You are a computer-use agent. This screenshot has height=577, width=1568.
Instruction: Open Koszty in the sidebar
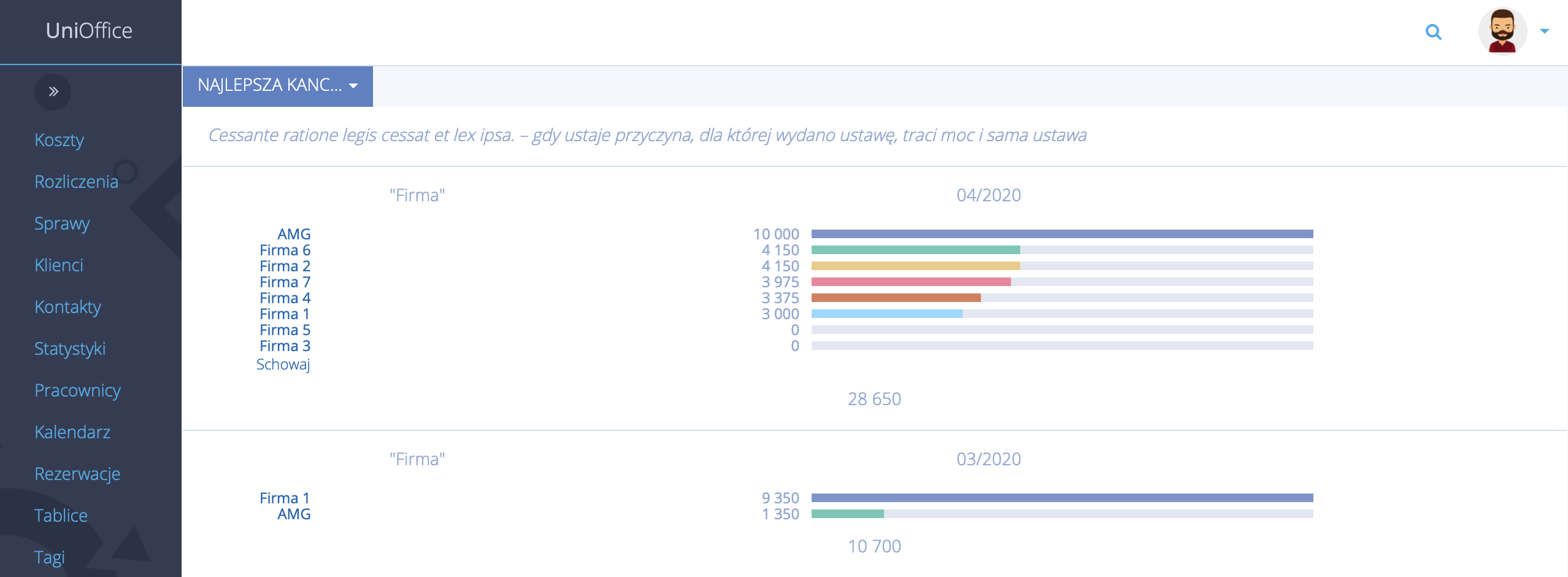coord(59,140)
